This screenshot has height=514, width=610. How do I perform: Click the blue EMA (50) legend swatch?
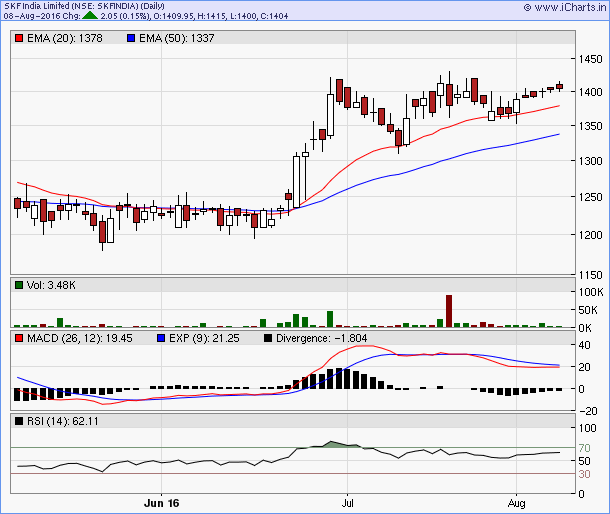(131, 38)
